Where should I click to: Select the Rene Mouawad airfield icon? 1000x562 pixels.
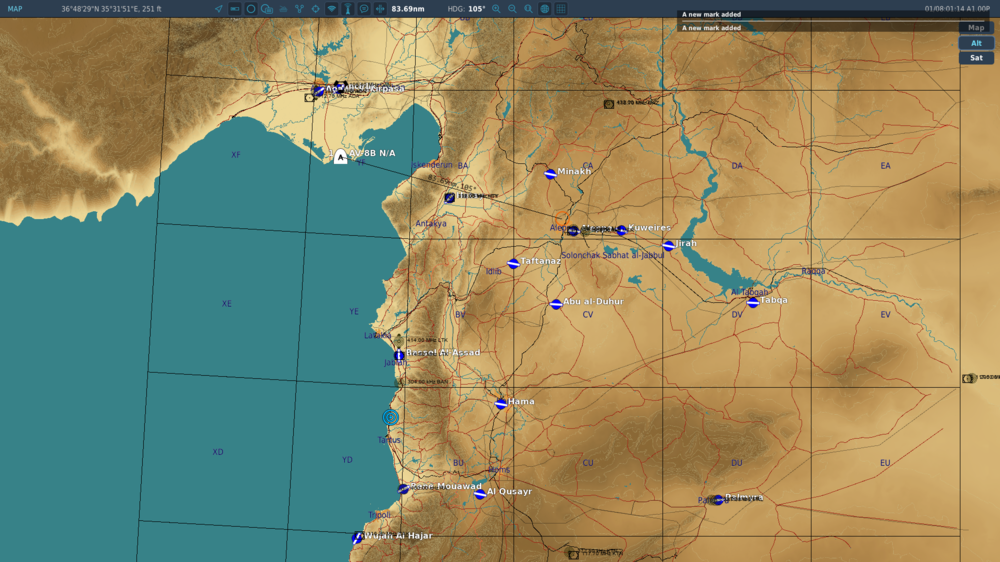403,489
